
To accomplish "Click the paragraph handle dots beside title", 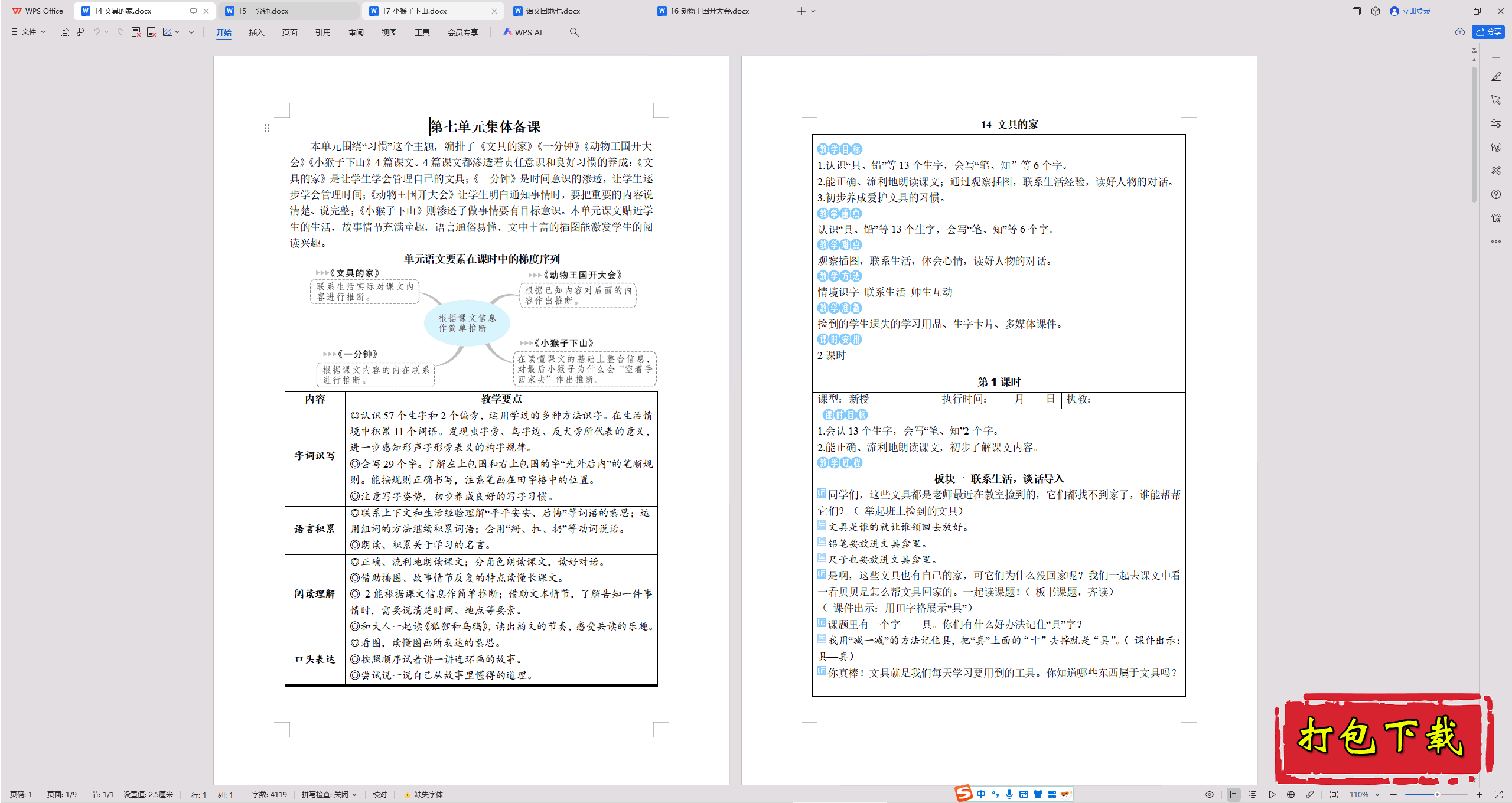I will click(x=267, y=128).
